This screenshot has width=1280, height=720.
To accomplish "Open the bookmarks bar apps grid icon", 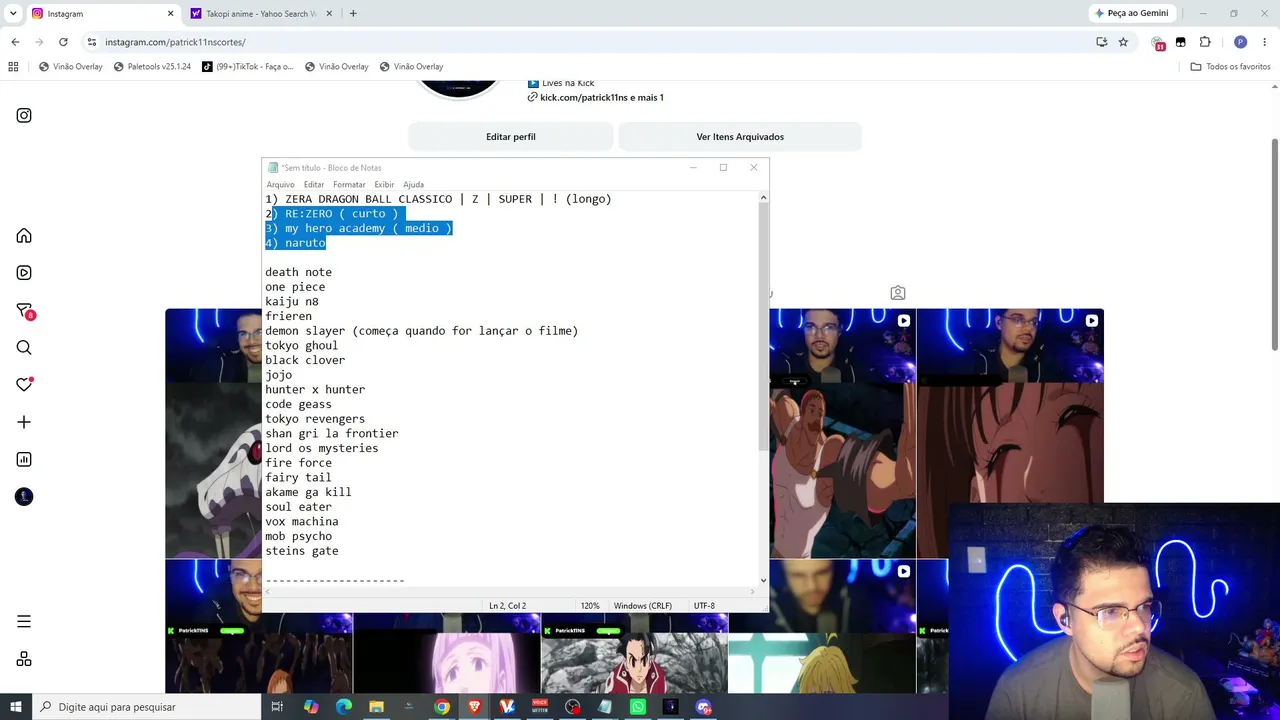I will [13, 67].
